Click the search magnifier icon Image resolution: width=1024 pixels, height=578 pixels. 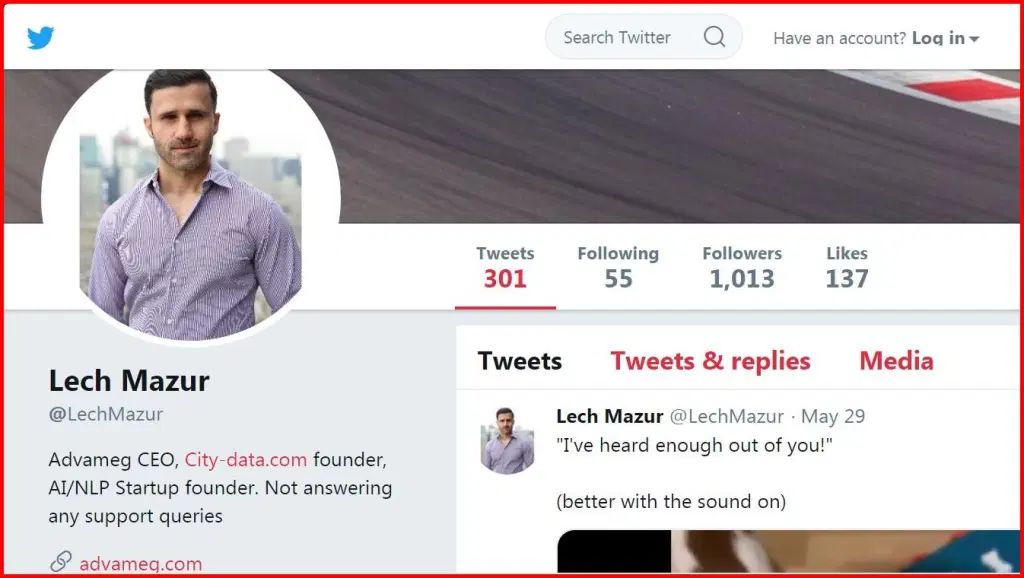(x=714, y=37)
